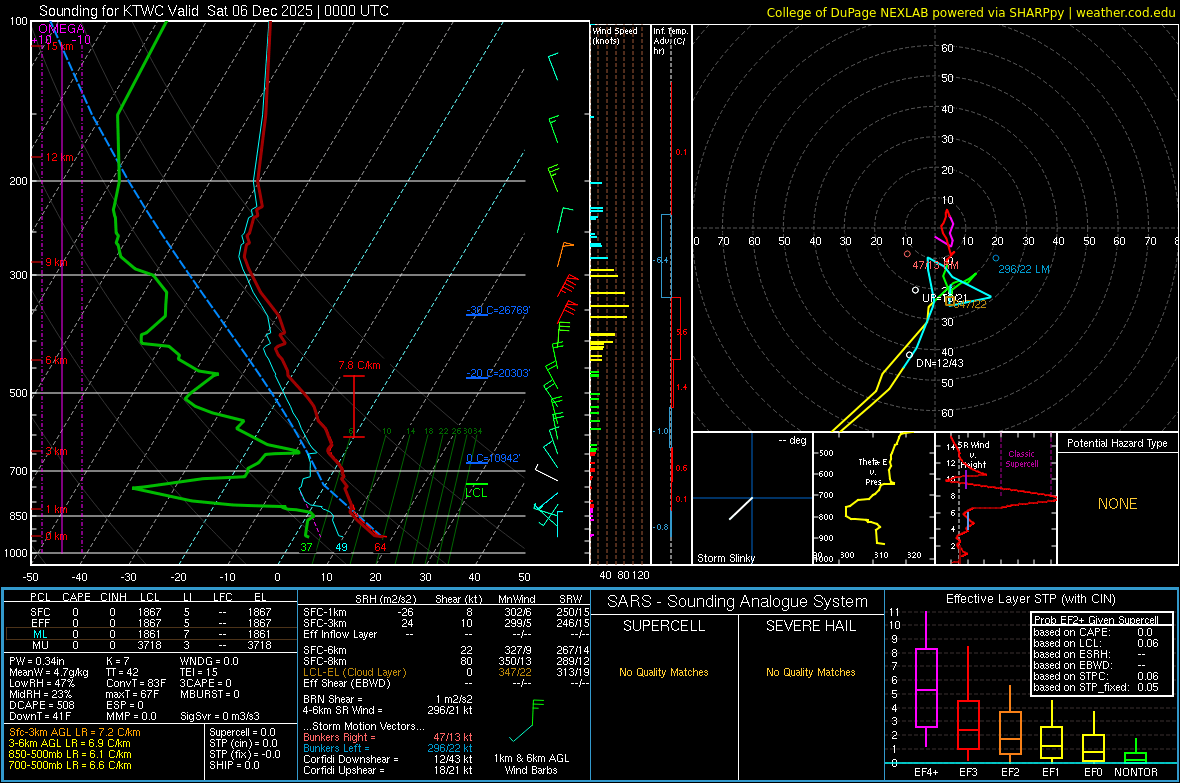Click the 'Wind Speed (knots)' header
Viewport: 1180px width, 783px height.
tap(614, 36)
